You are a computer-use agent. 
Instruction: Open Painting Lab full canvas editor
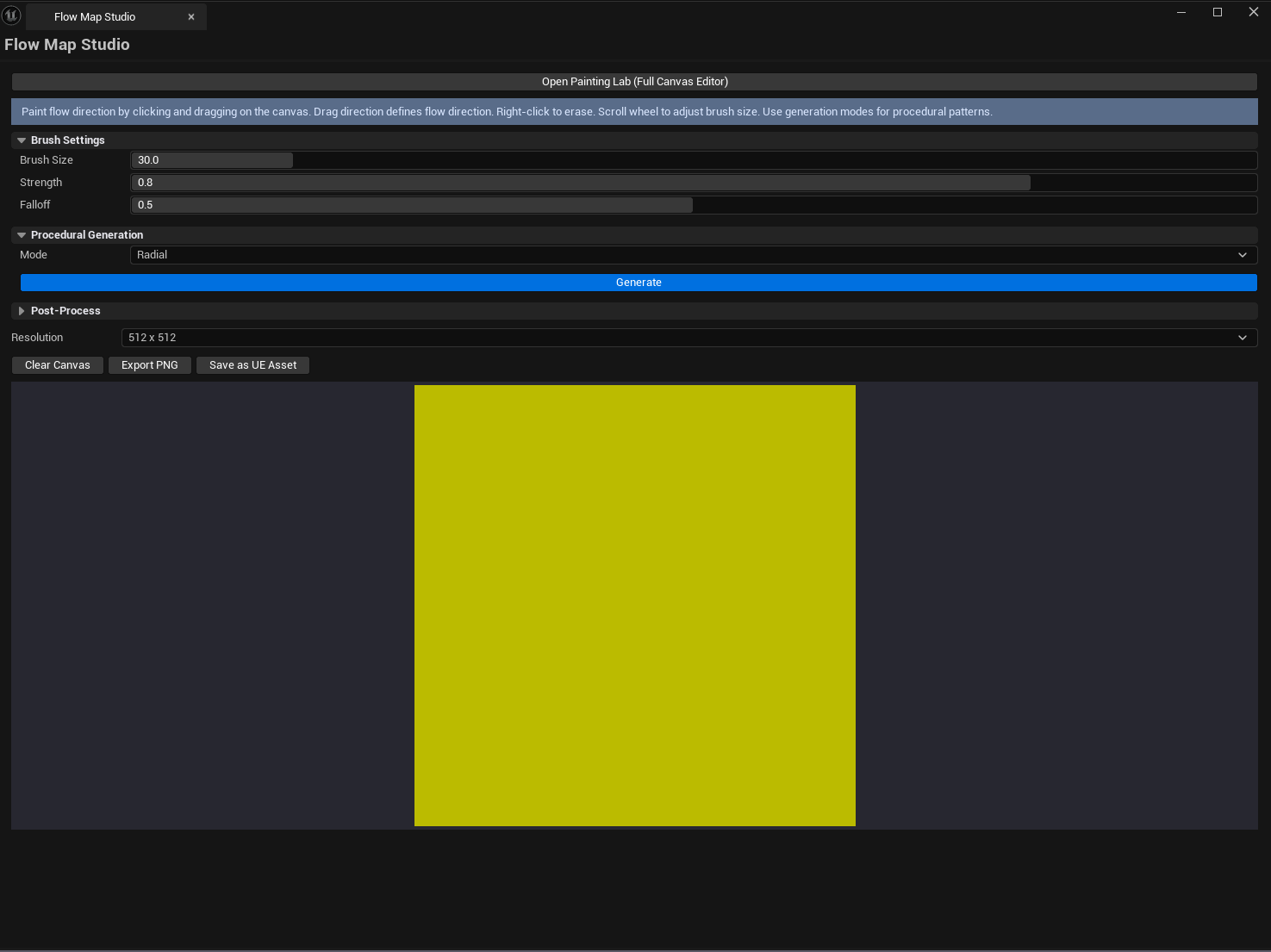tap(634, 82)
